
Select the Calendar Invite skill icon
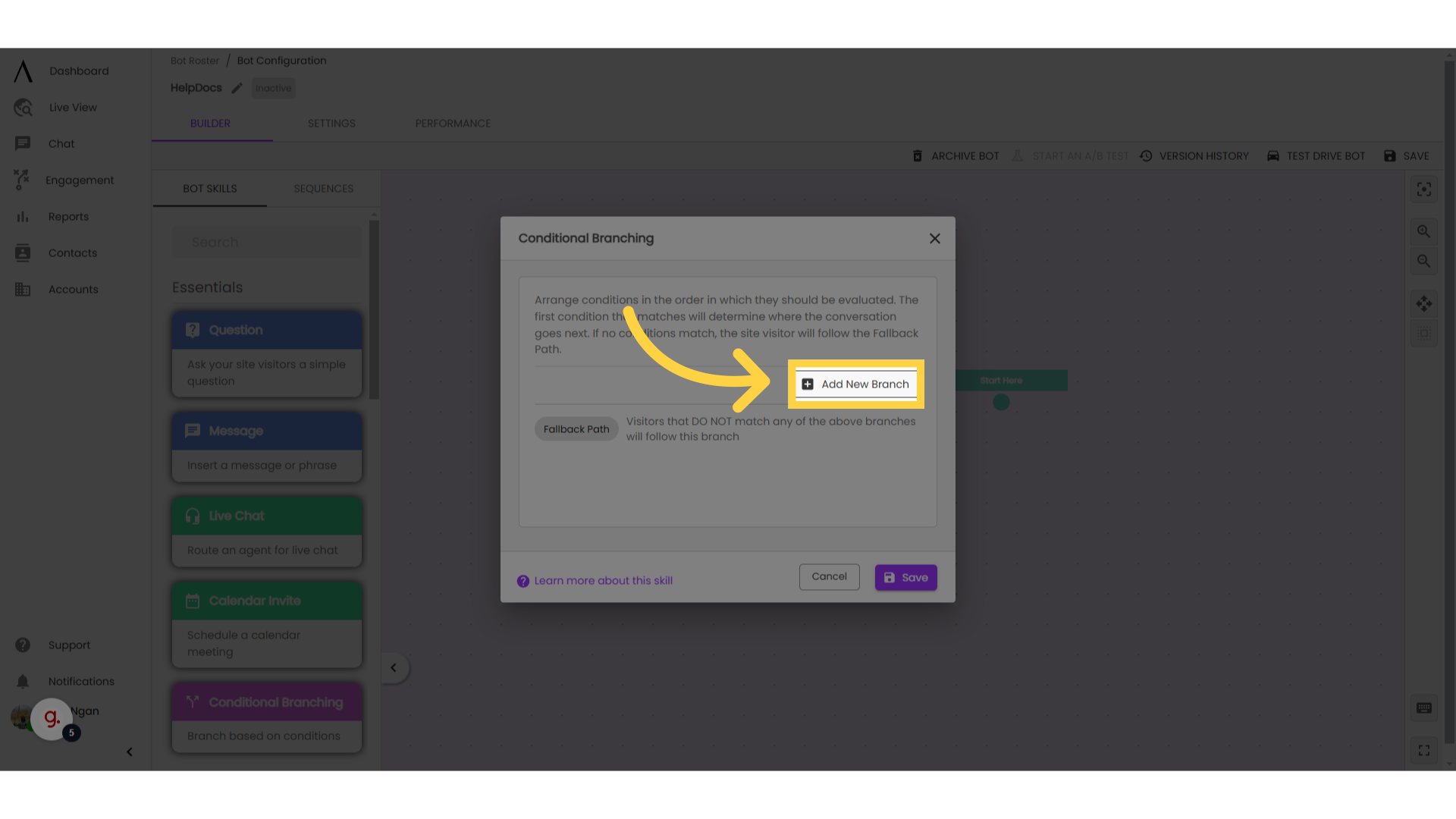[192, 601]
